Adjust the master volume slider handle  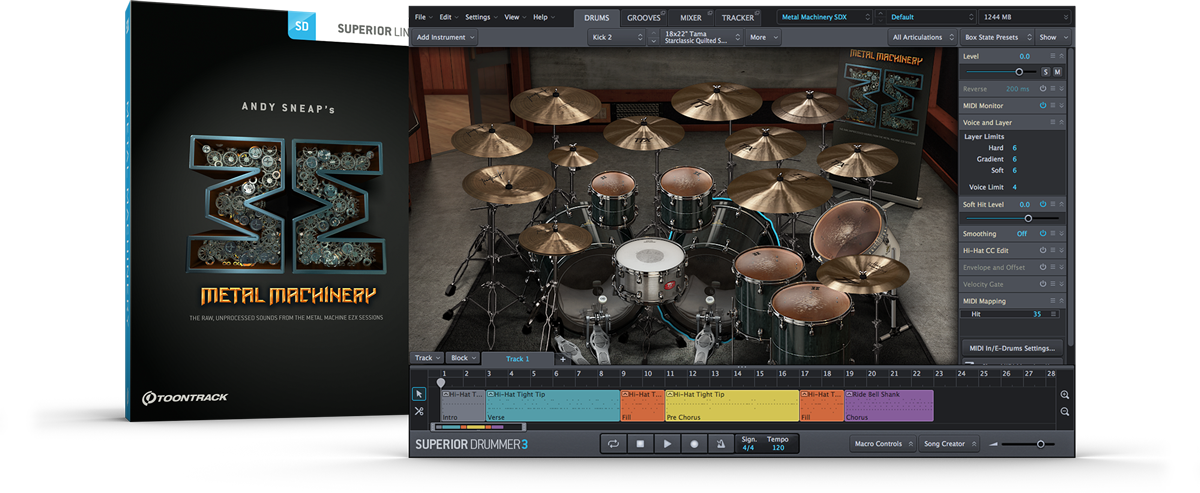[1040, 444]
